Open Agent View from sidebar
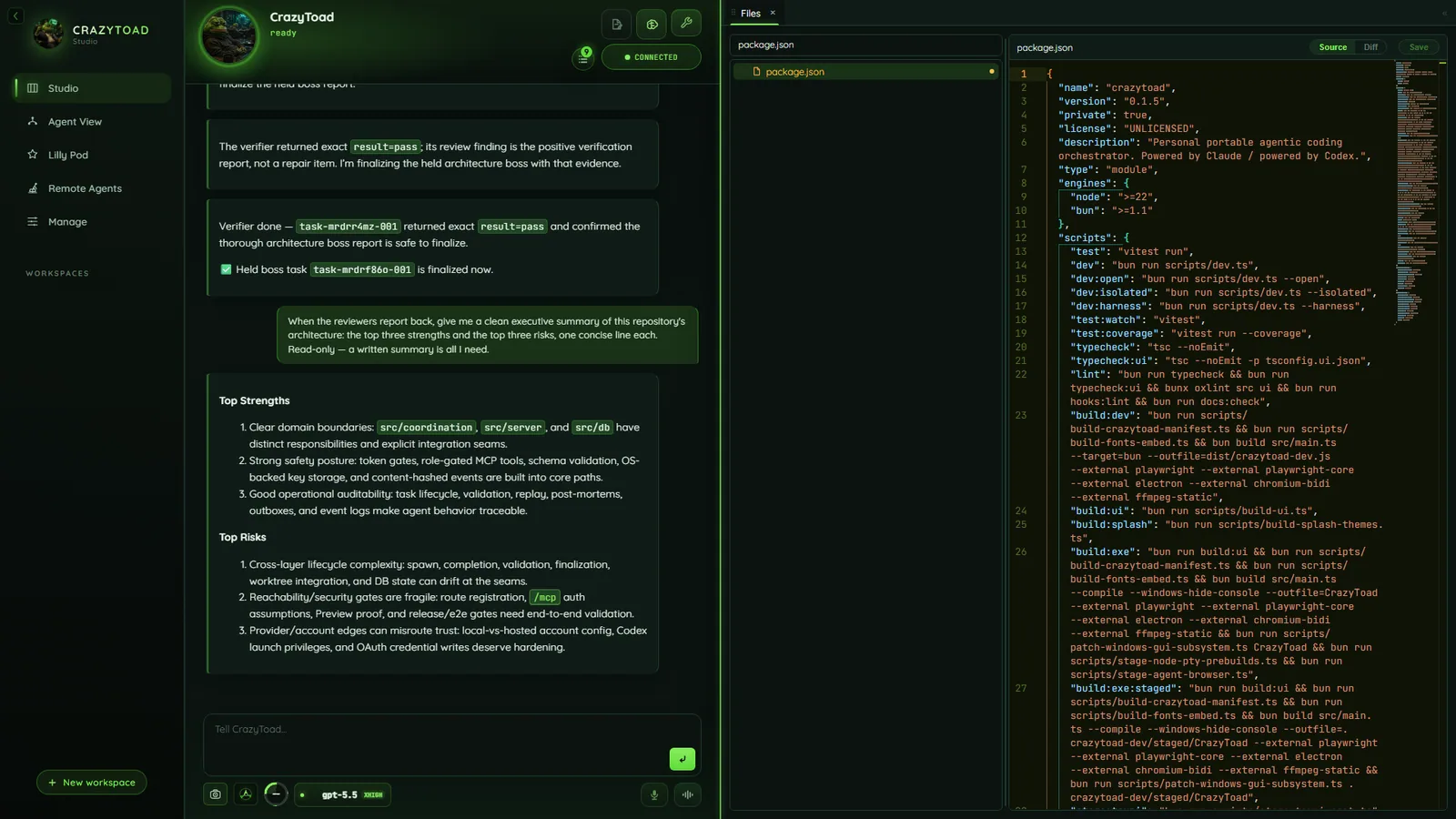Screen dimensions: 1456x819 (75, 122)
